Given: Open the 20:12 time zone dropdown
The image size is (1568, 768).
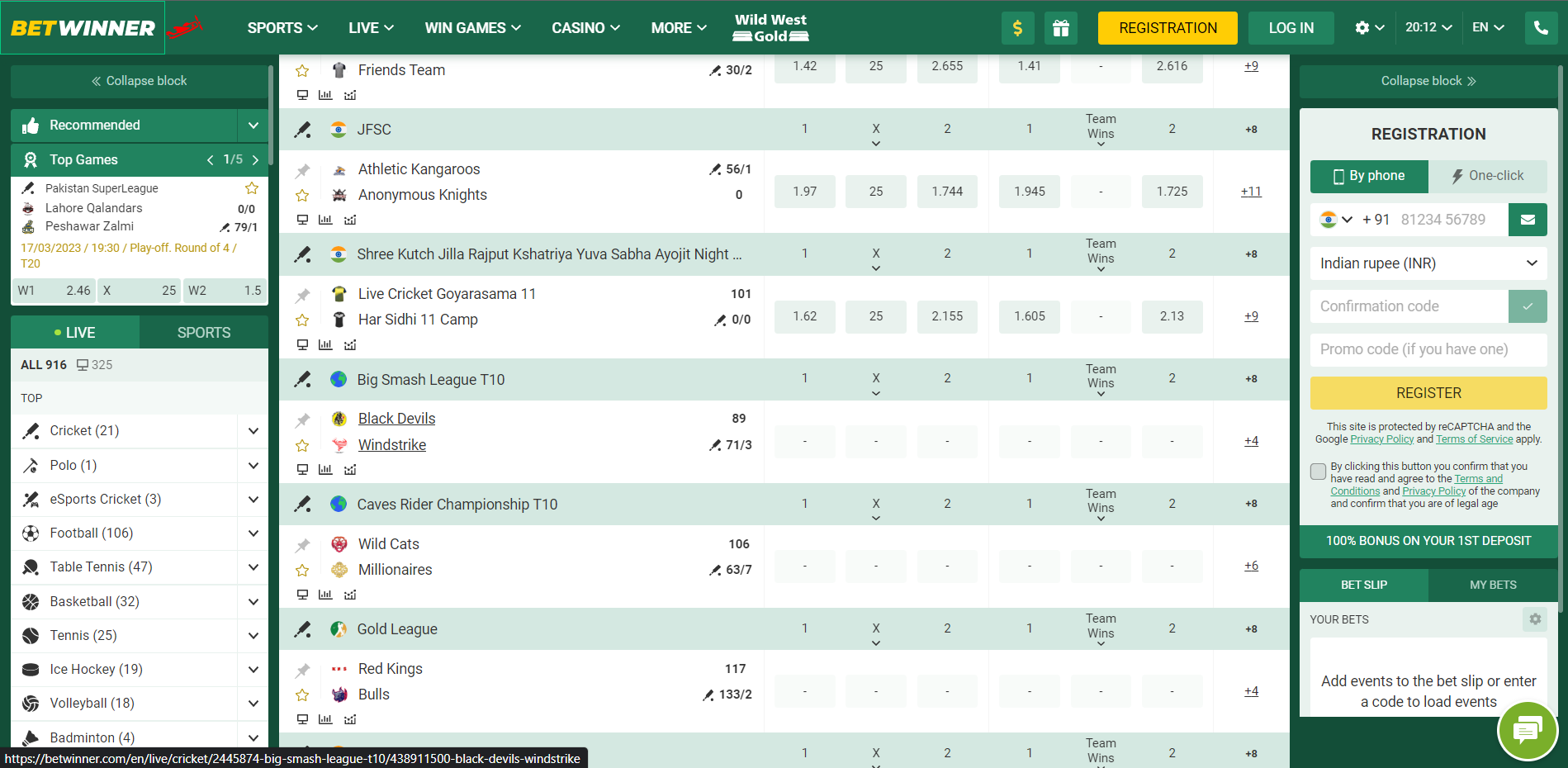Looking at the screenshot, I should point(1428,28).
